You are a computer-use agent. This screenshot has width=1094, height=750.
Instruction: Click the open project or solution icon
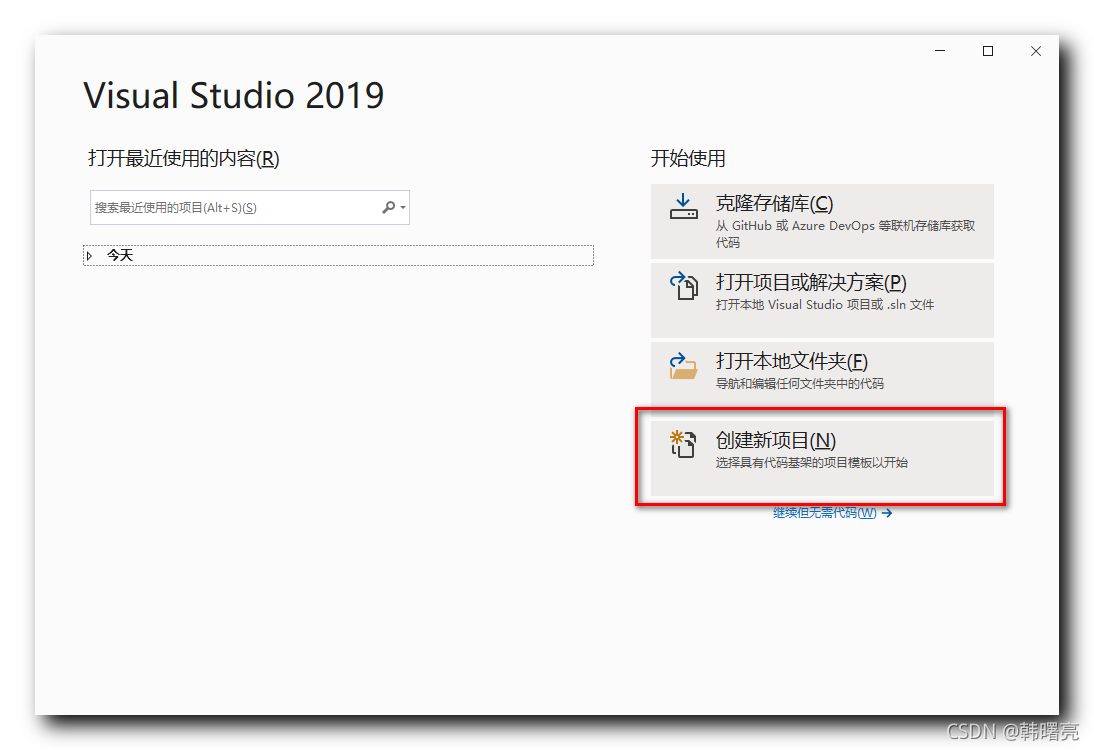[684, 286]
